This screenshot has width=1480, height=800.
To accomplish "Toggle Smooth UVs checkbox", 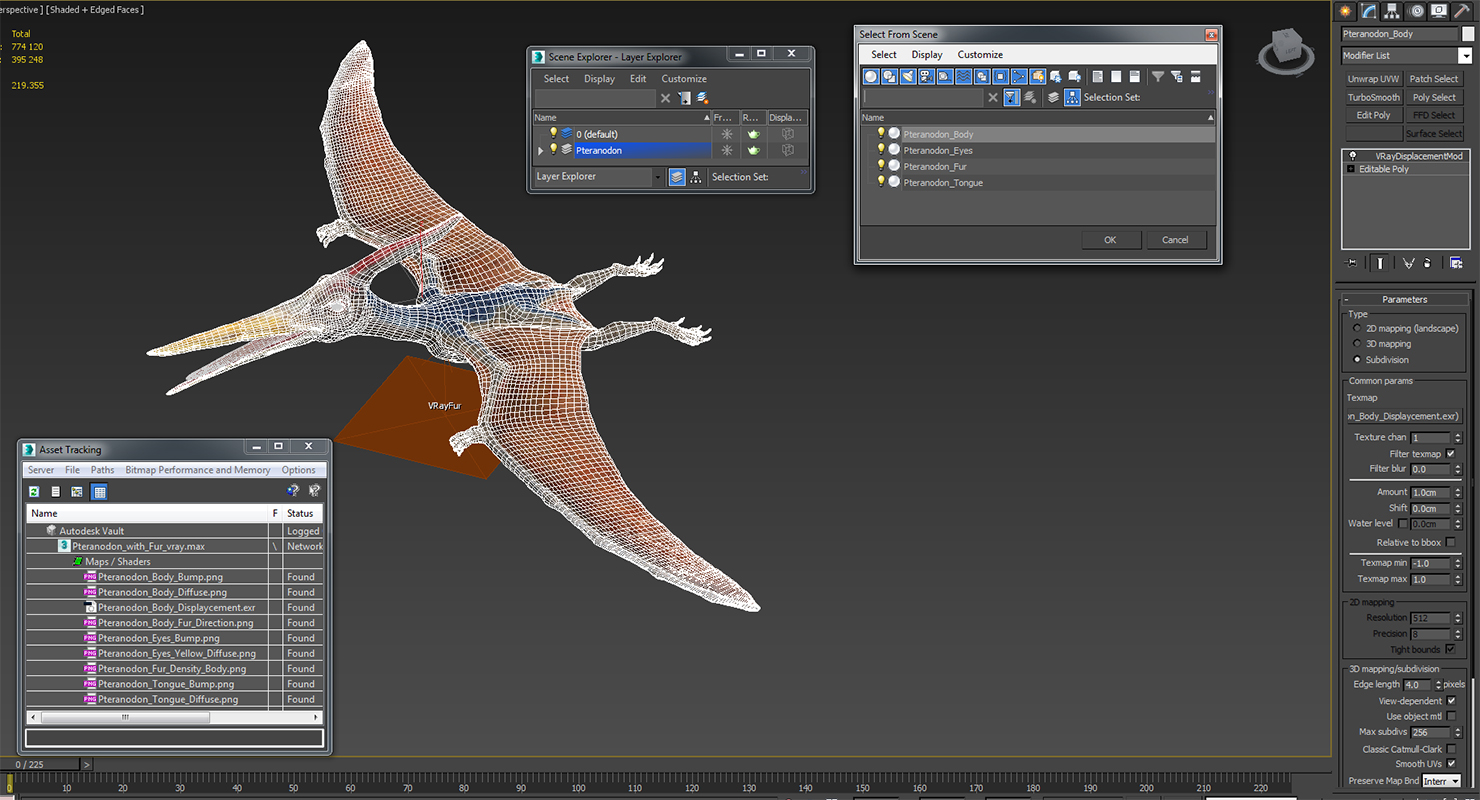I will click(1451, 764).
